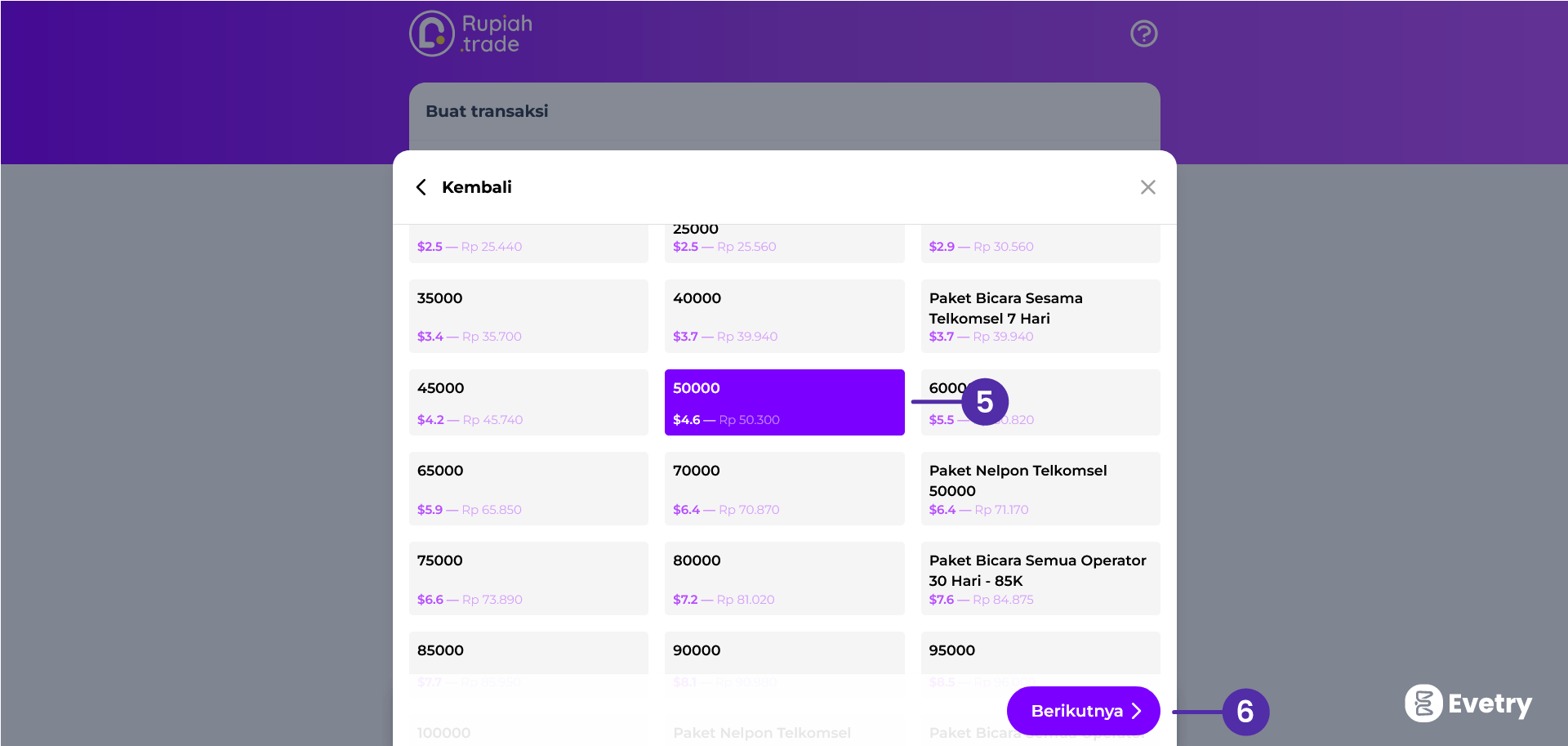This screenshot has height=746, width=1568.
Task: Choose Paket Nelpon Telkomsel 50000
Action: pos(1040,489)
